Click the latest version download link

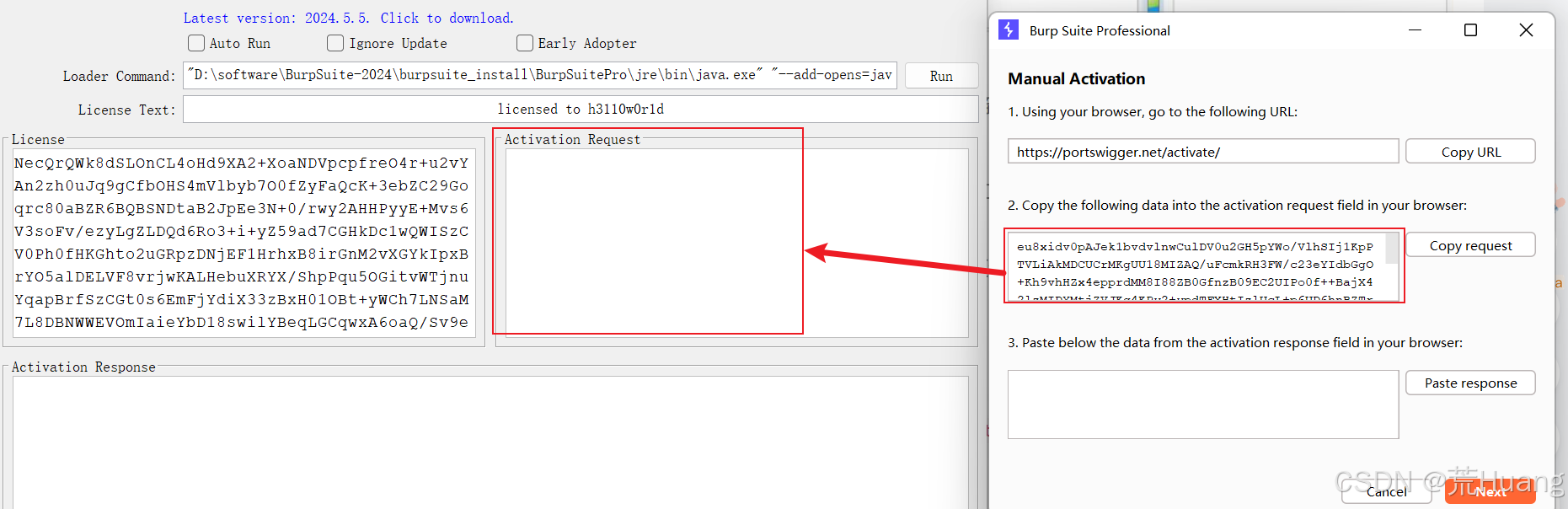(x=348, y=18)
